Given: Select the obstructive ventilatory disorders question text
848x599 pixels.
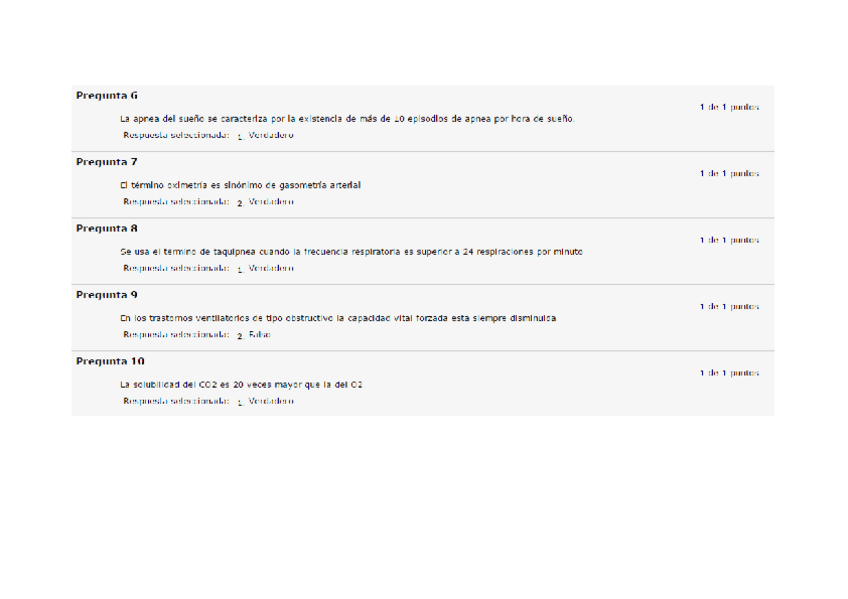Looking at the screenshot, I should click(x=338, y=318).
